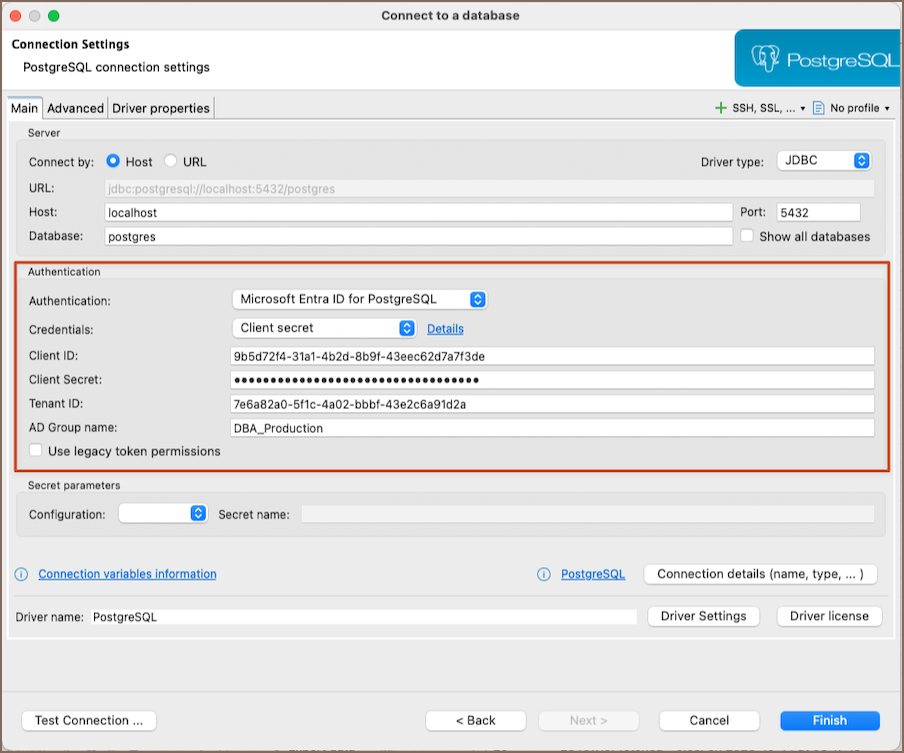Screen dimensions: 904x753
Task: Expand the Credentials Client secret dropdown
Action: 324,328
